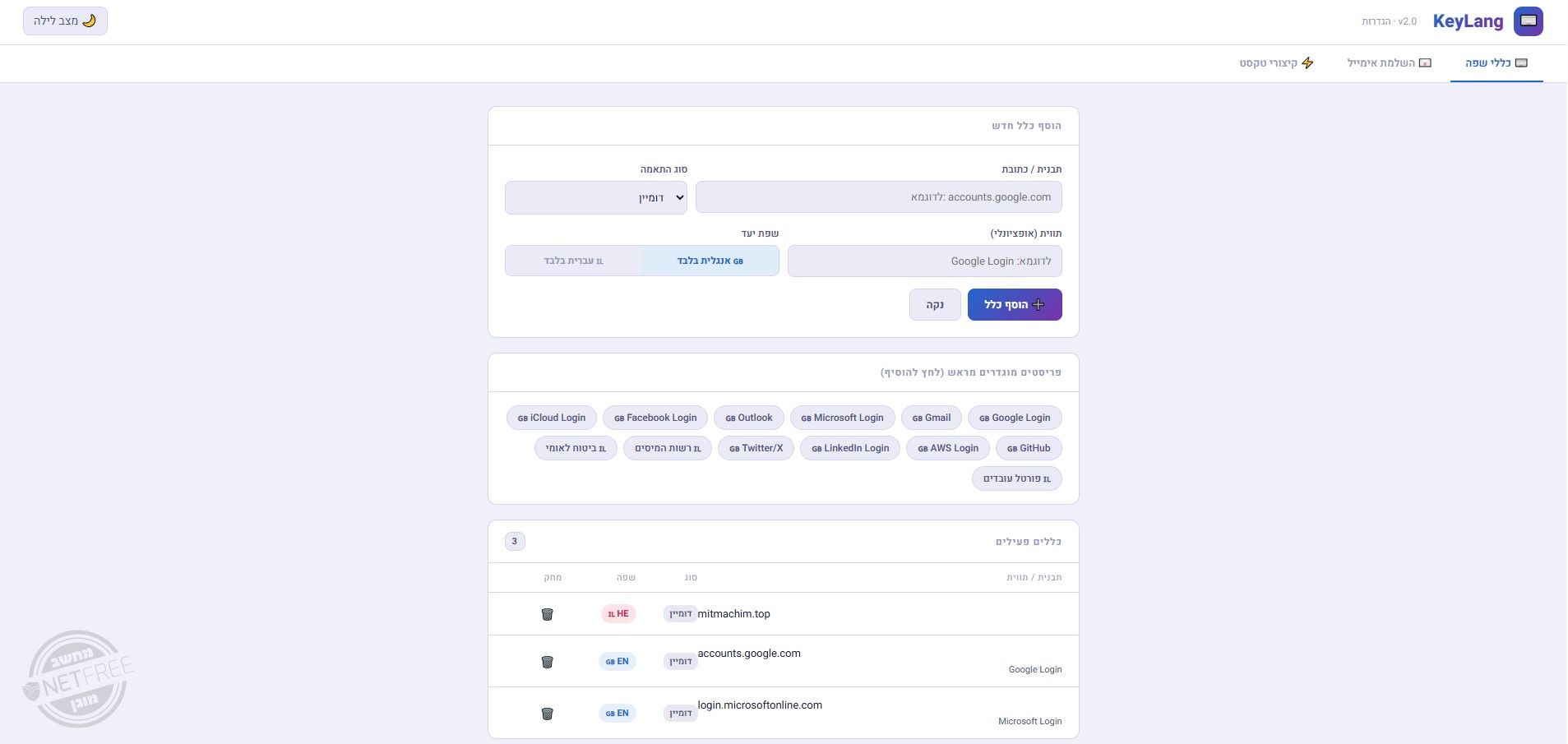1568x744 pixels.
Task: Click the pattern / address input field
Action: point(878,198)
